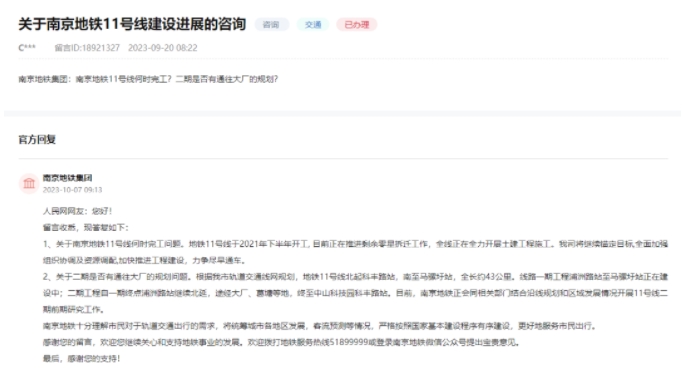Viewport: 694px width, 384px height.
Task: Click the paragraph starting 南京地铁十分理解市民
Action: click(x=320, y=326)
